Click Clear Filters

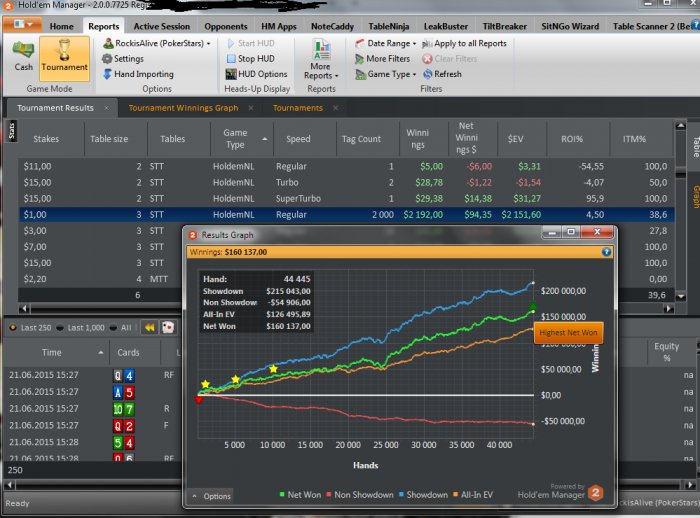pyautogui.click(x=450, y=58)
